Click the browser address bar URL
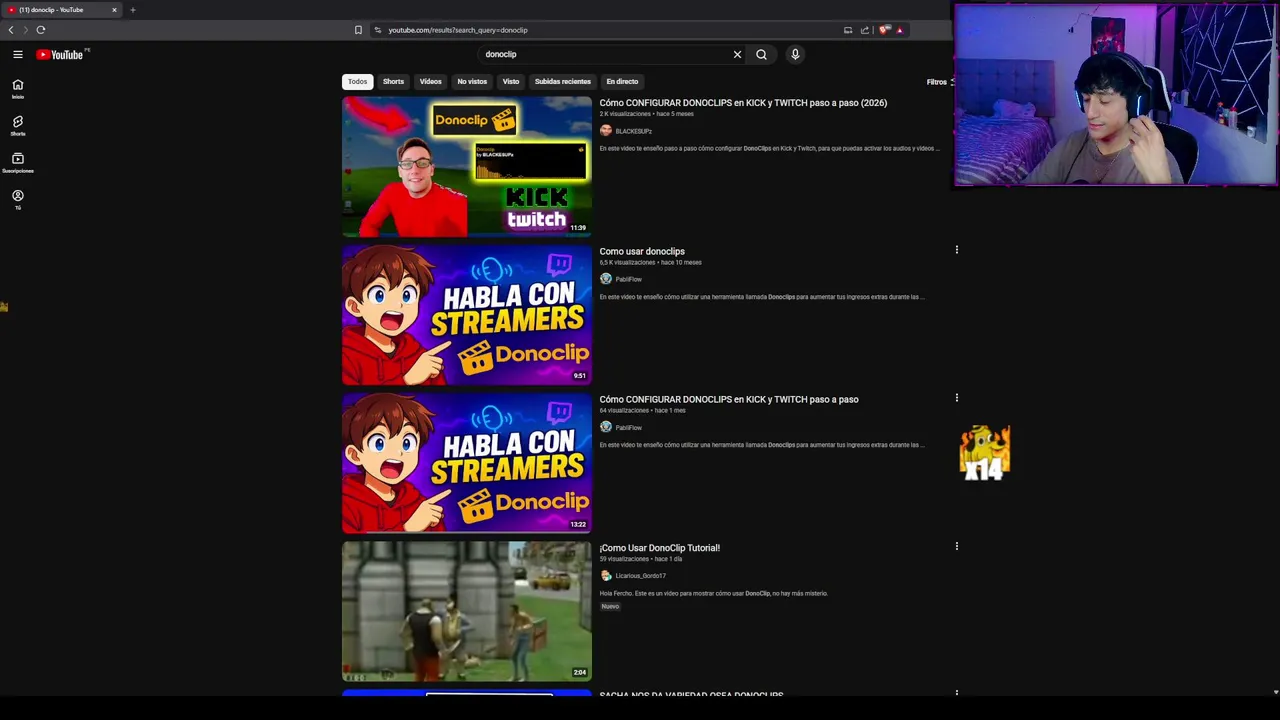The height and width of the screenshot is (720, 1280). (x=458, y=30)
